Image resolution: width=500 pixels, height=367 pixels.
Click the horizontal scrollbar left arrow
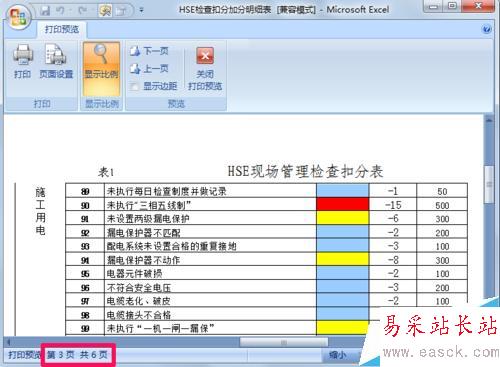[9, 342]
